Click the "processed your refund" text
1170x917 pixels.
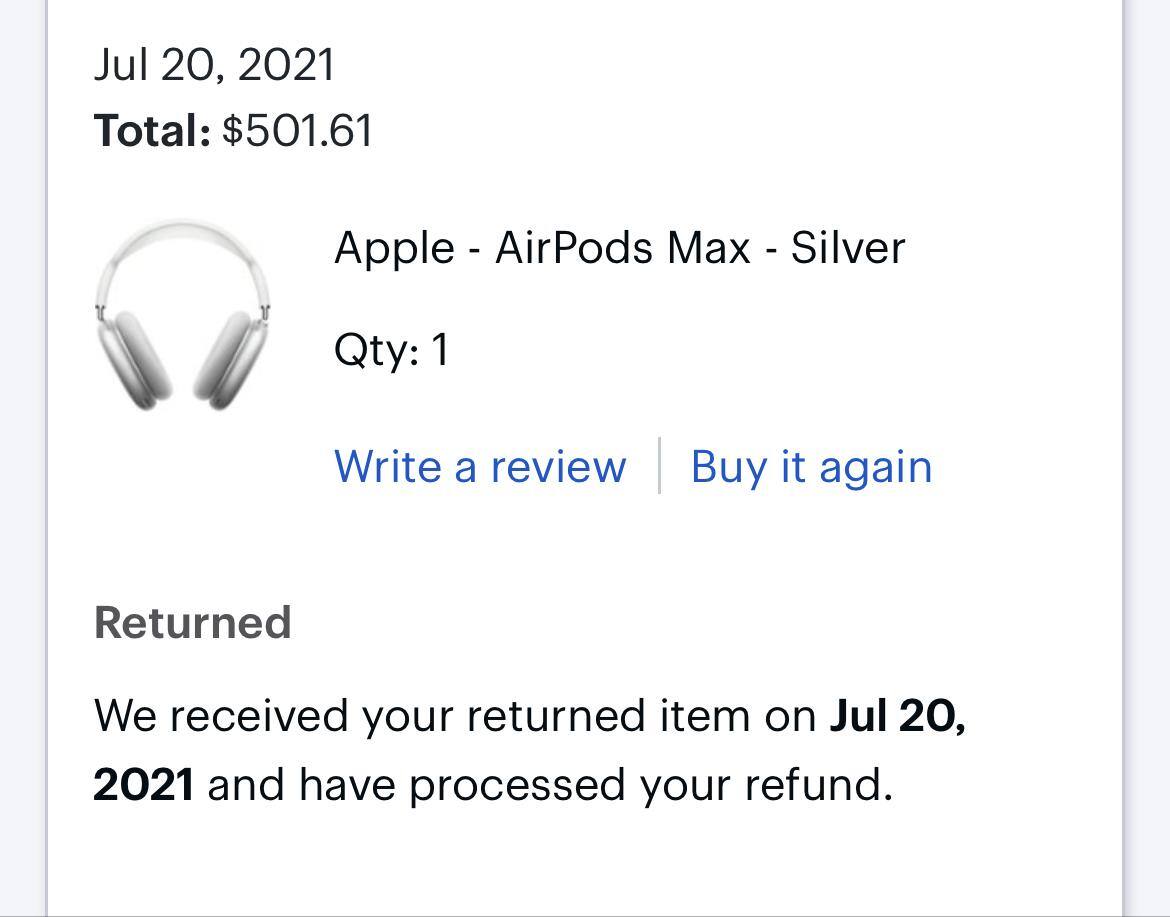click(x=650, y=785)
